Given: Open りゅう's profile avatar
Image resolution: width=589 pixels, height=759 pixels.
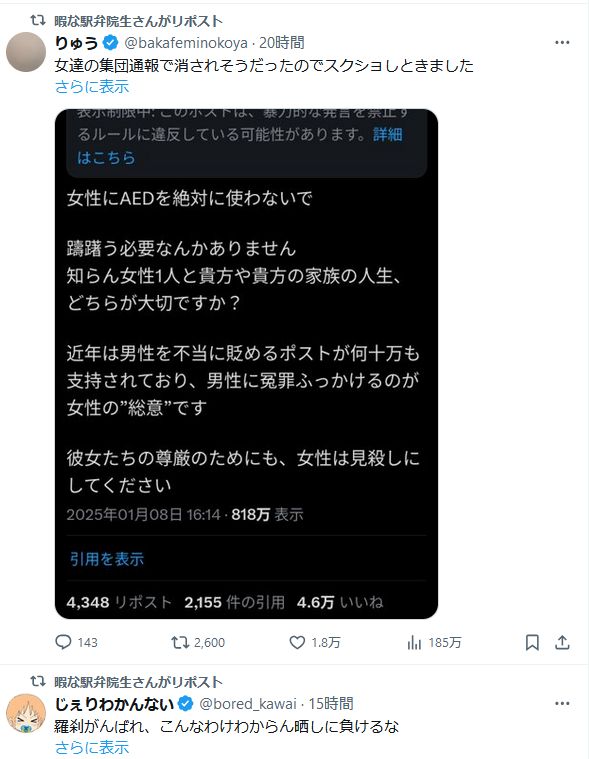Looking at the screenshot, I should (26, 52).
